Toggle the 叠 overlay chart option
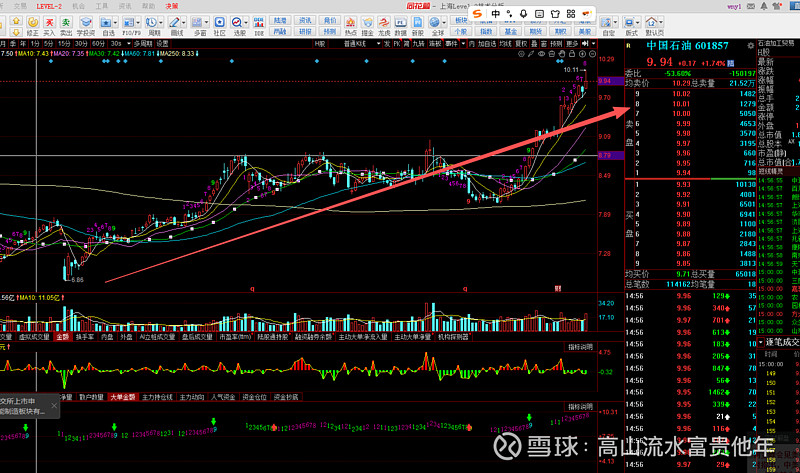 click(534, 44)
